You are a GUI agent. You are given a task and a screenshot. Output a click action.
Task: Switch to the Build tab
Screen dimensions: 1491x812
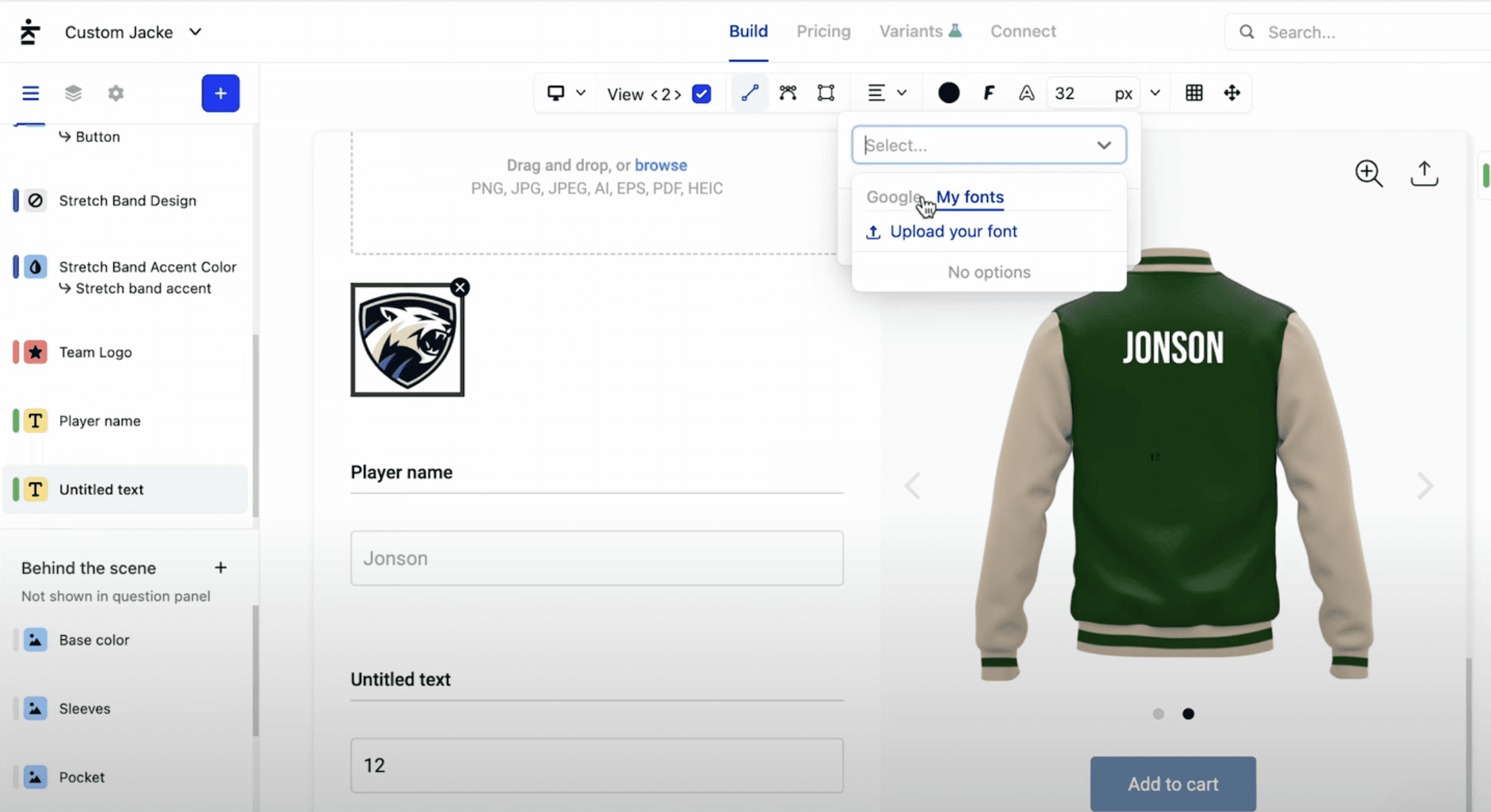click(748, 31)
